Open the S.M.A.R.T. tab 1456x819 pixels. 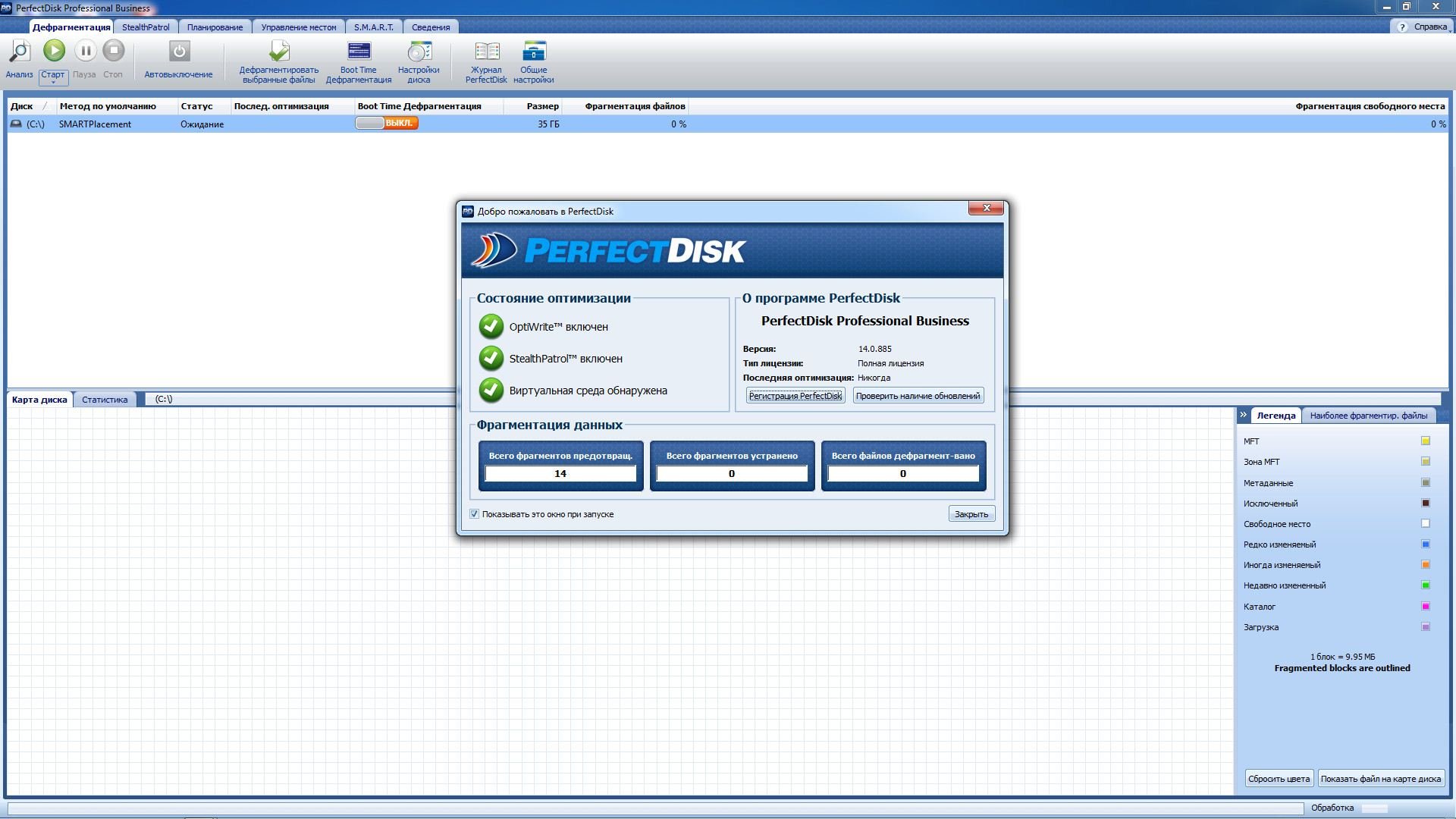tap(374, 27)
